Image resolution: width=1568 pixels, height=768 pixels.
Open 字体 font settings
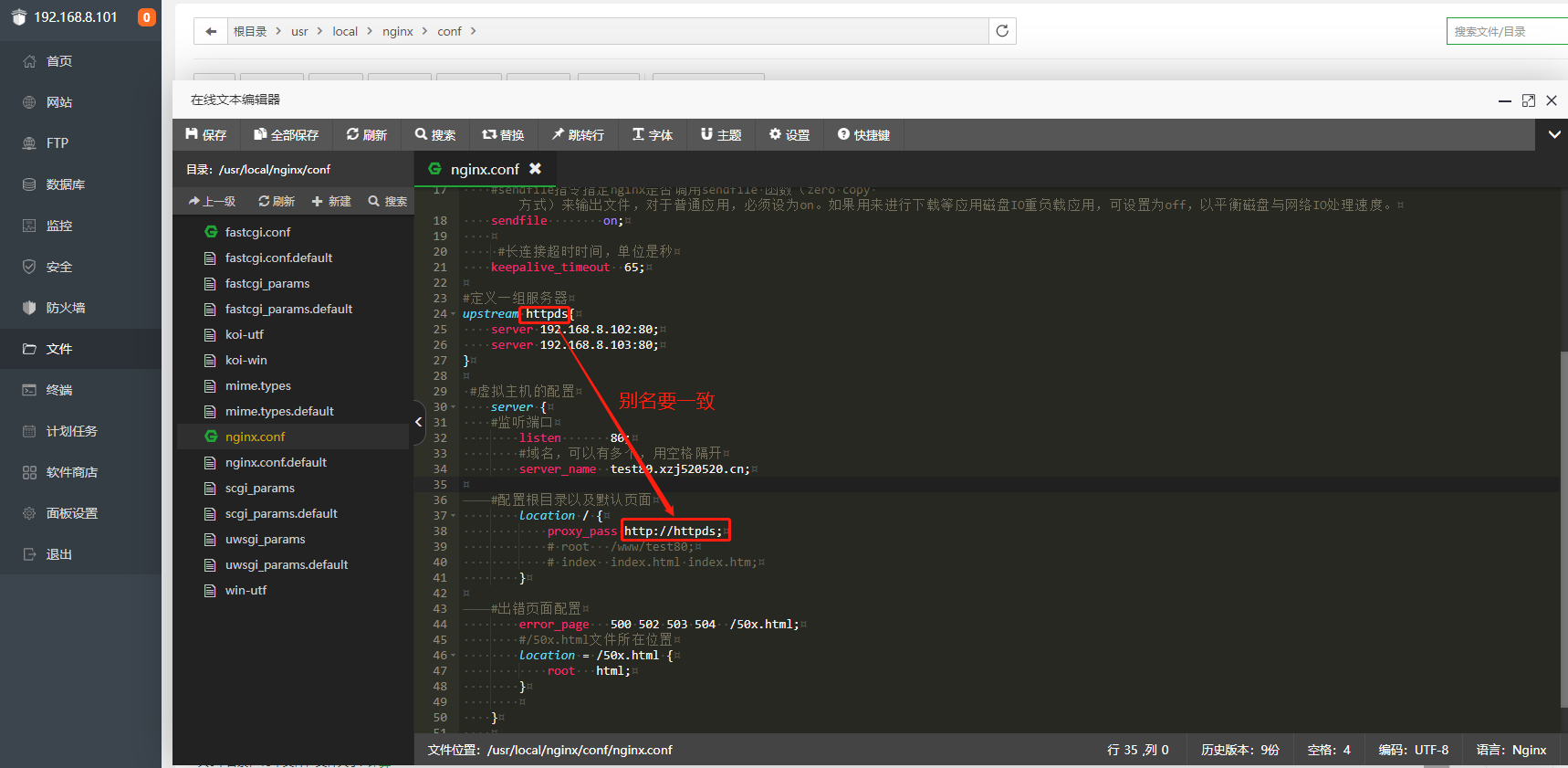pos(653,135)
